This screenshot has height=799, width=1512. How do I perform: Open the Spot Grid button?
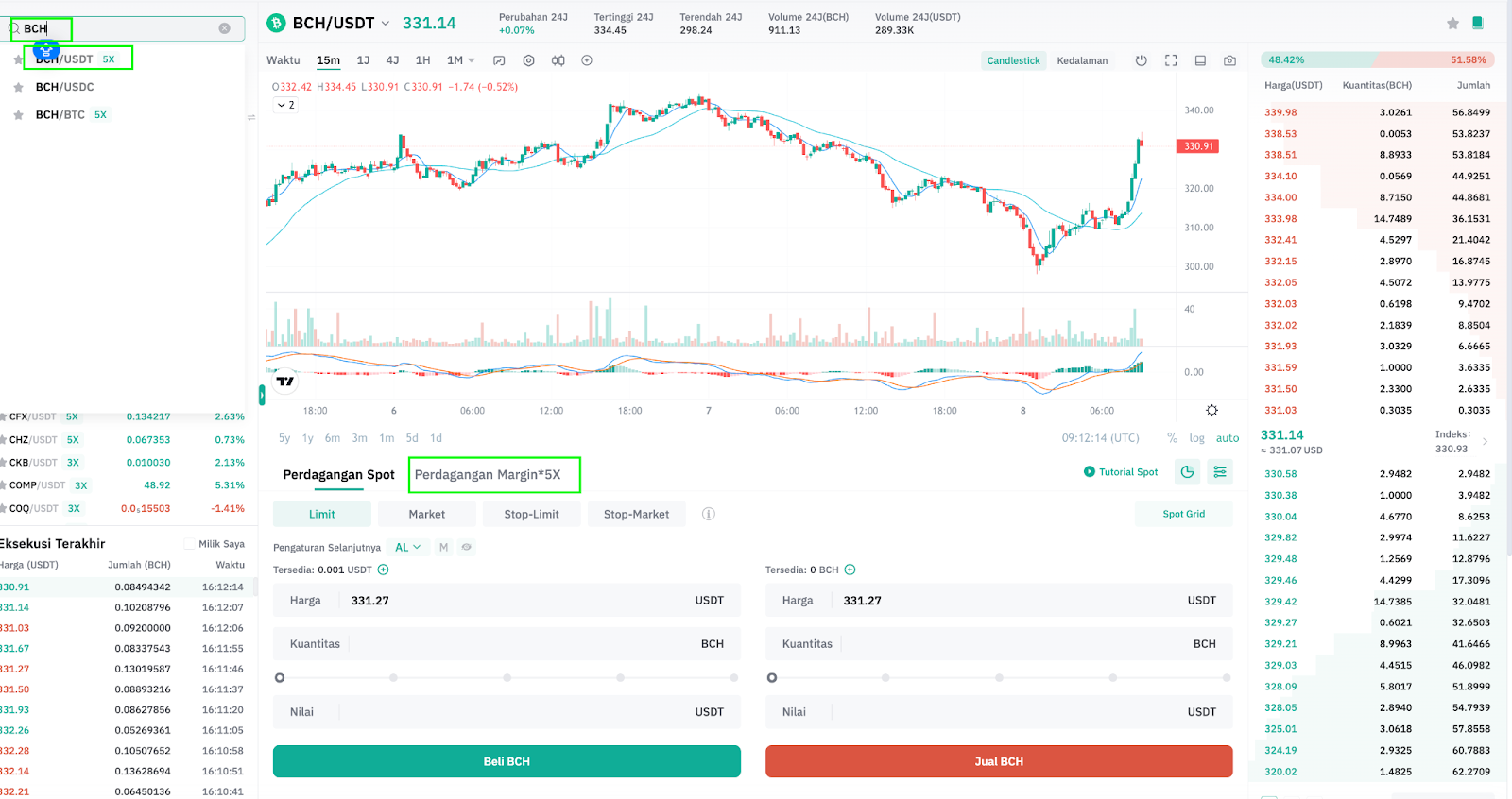(x=1183, y=514)
